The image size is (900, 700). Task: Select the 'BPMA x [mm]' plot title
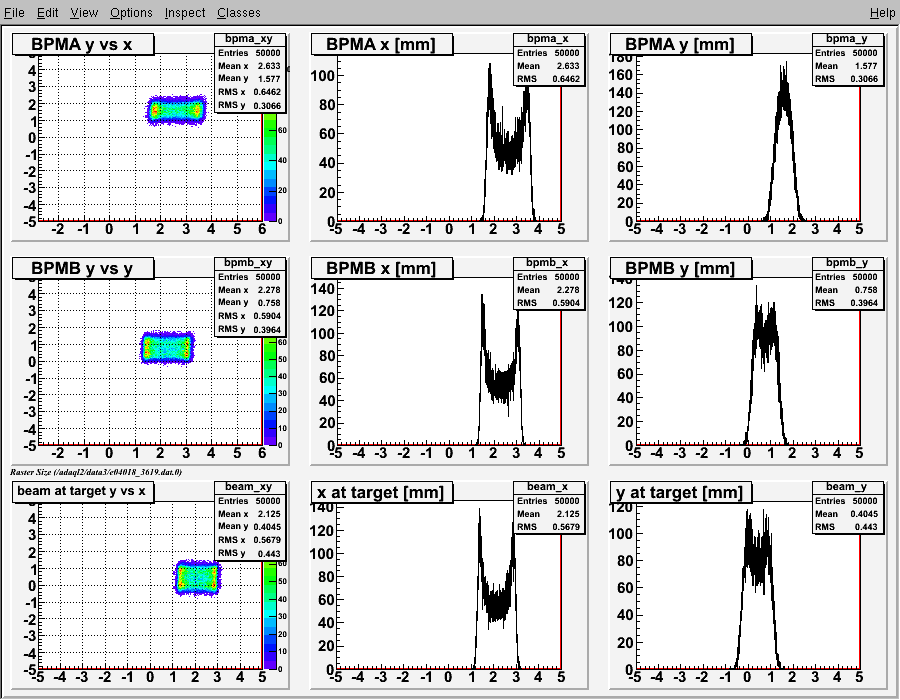[382, 44]
